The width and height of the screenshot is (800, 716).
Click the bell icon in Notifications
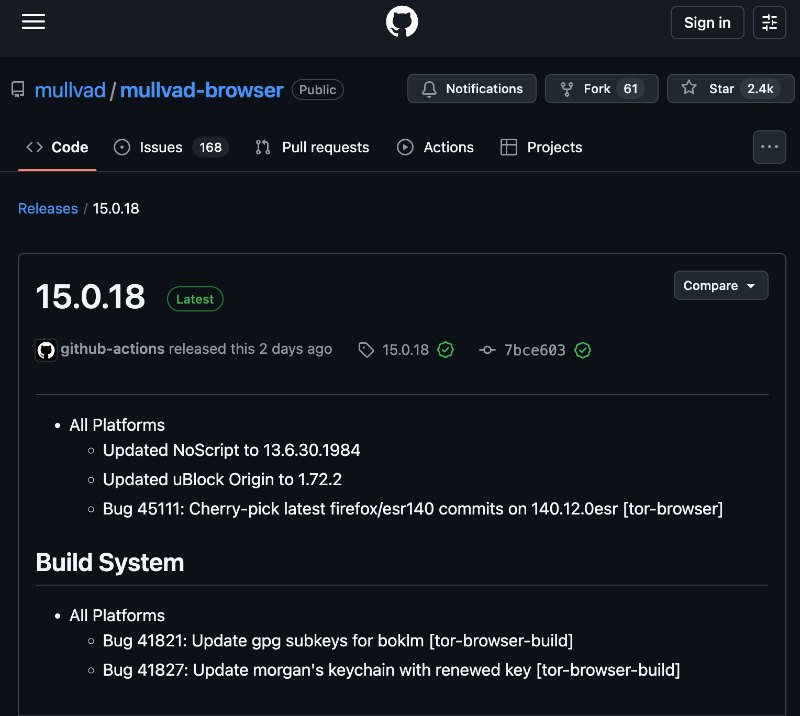429,89
